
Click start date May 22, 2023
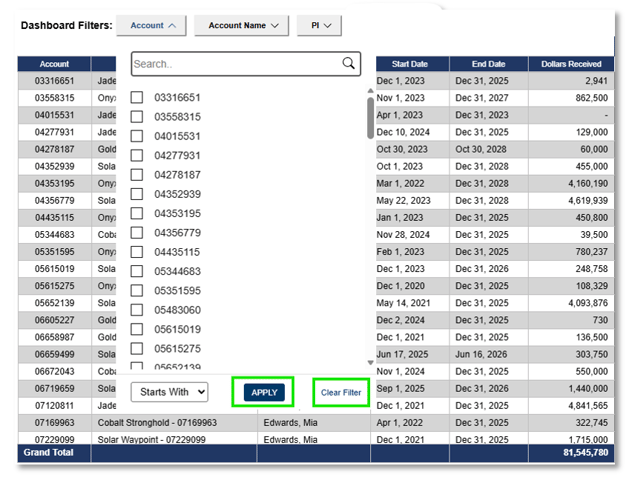coord(403,200)
